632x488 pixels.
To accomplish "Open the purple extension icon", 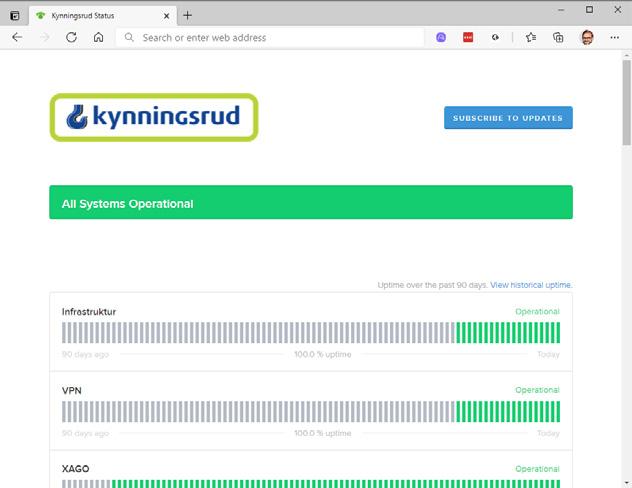I will click(x=441, y=37).
